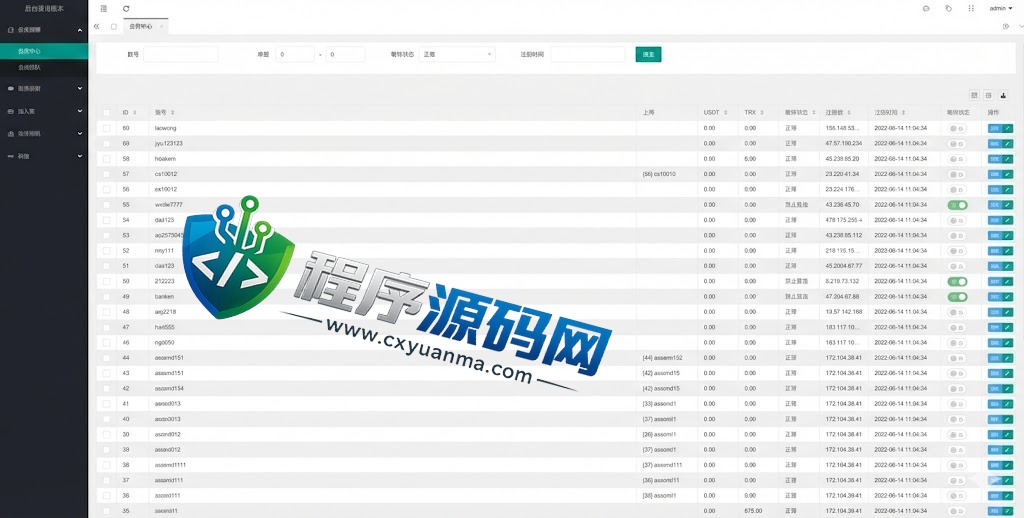Screen dimensions: 1024x518
Task: Click green edit pencil in ex10012 row
Action: pyautogui.click(x=1007, y=189)
